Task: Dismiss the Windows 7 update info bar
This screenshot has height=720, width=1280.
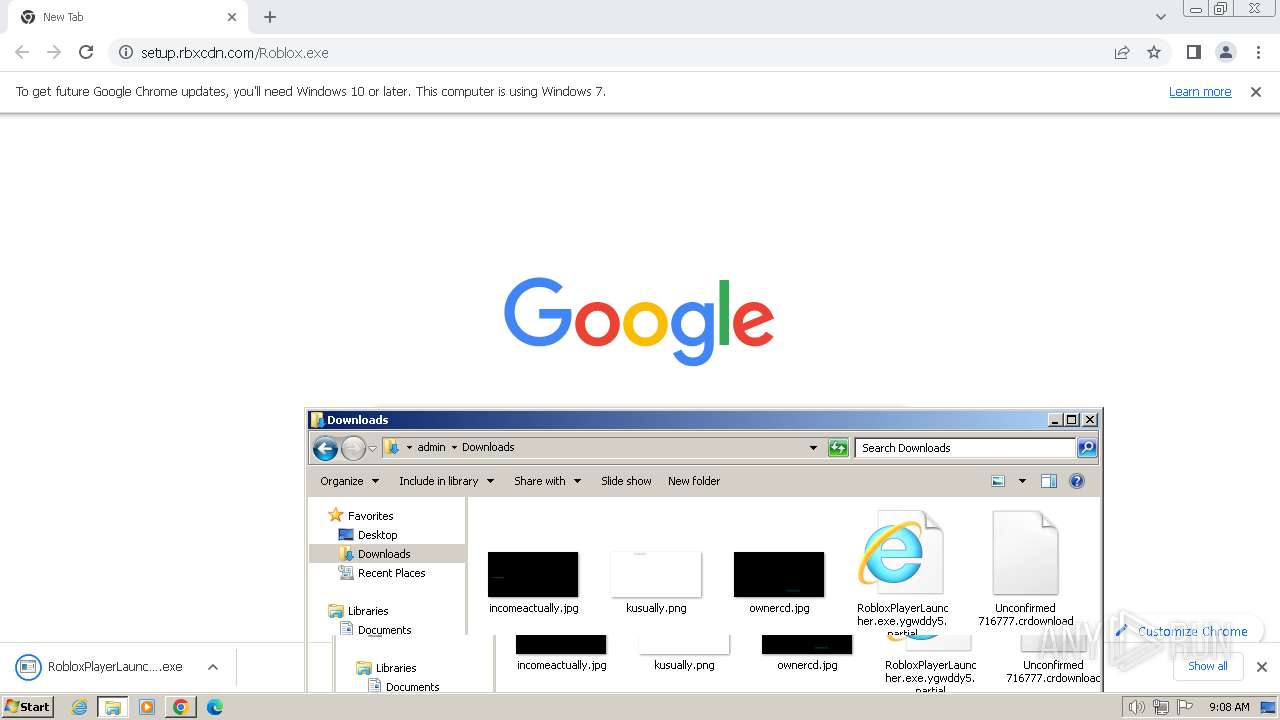Action: (x=1256, y=91)
